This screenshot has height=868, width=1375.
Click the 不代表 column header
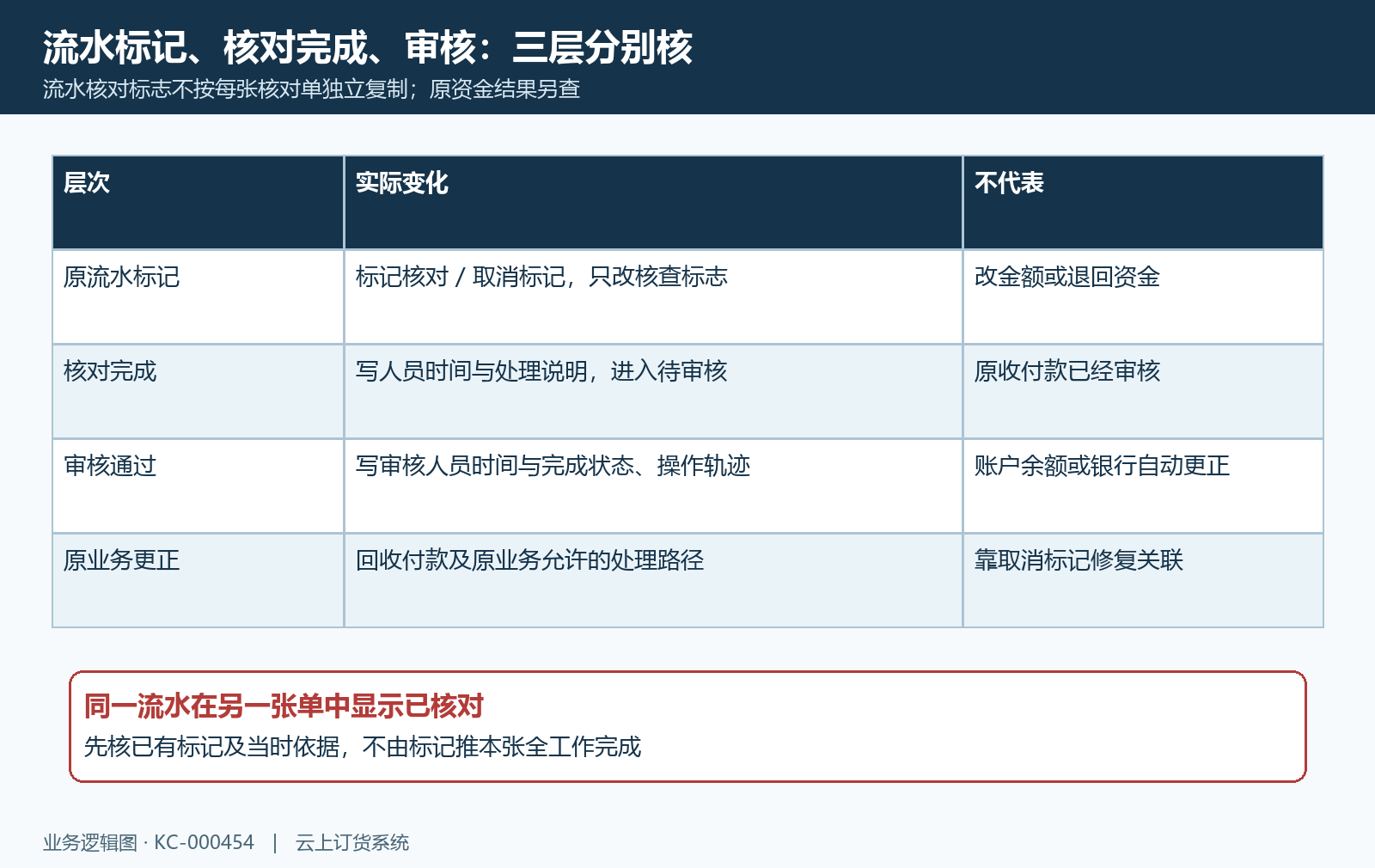pyautogui.click(x=1143, y=203)
